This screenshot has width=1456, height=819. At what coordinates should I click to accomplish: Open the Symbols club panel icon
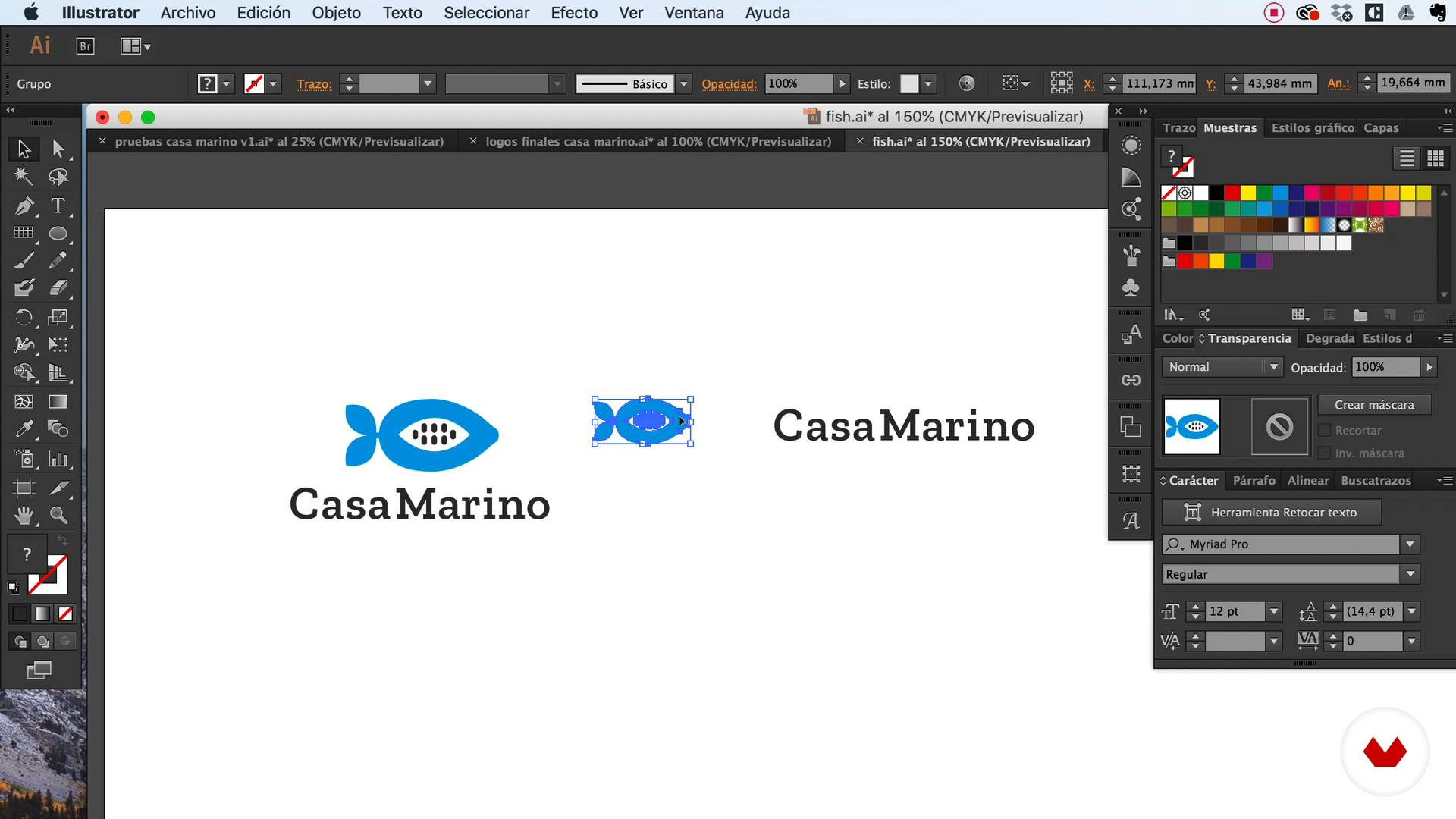[x=1131, y=287]
